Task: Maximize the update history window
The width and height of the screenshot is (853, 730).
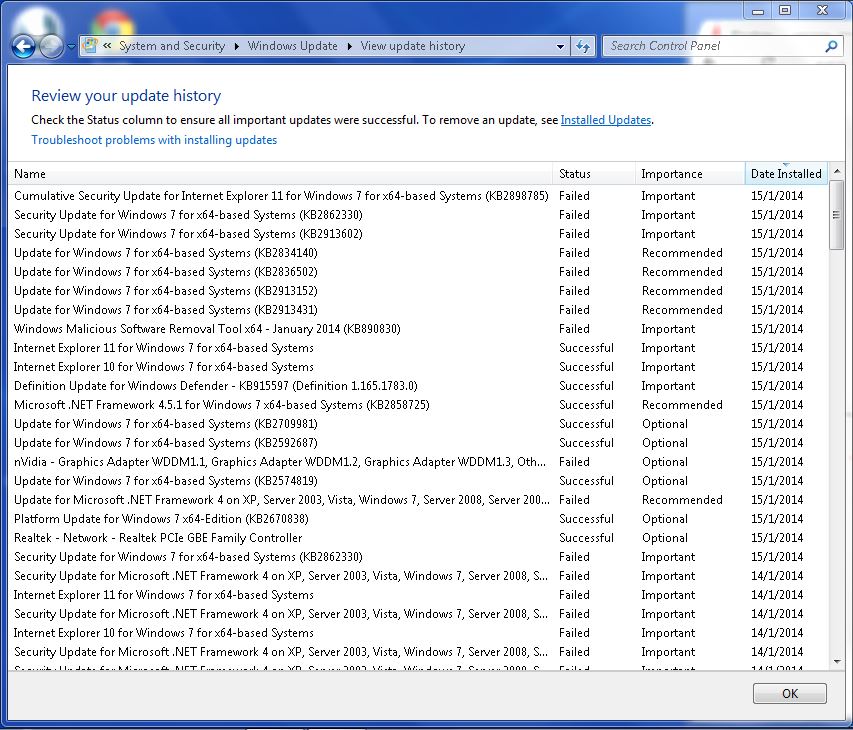Action: (x=785, y=10)
